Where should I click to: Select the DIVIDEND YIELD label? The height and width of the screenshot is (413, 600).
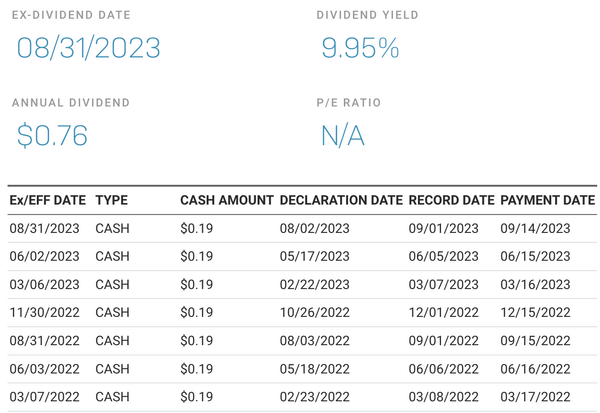(367, 16)
